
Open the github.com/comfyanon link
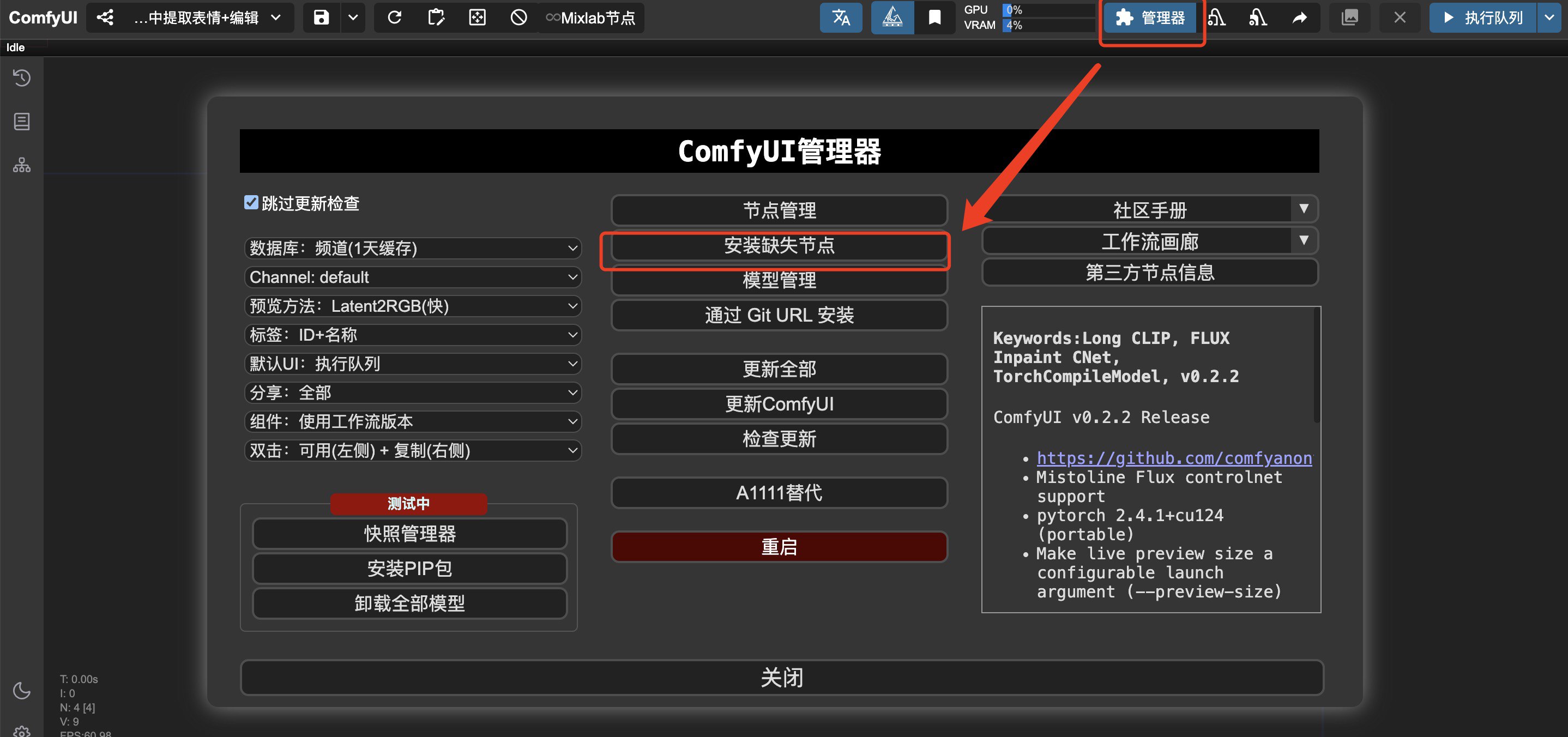point(1174,458)
